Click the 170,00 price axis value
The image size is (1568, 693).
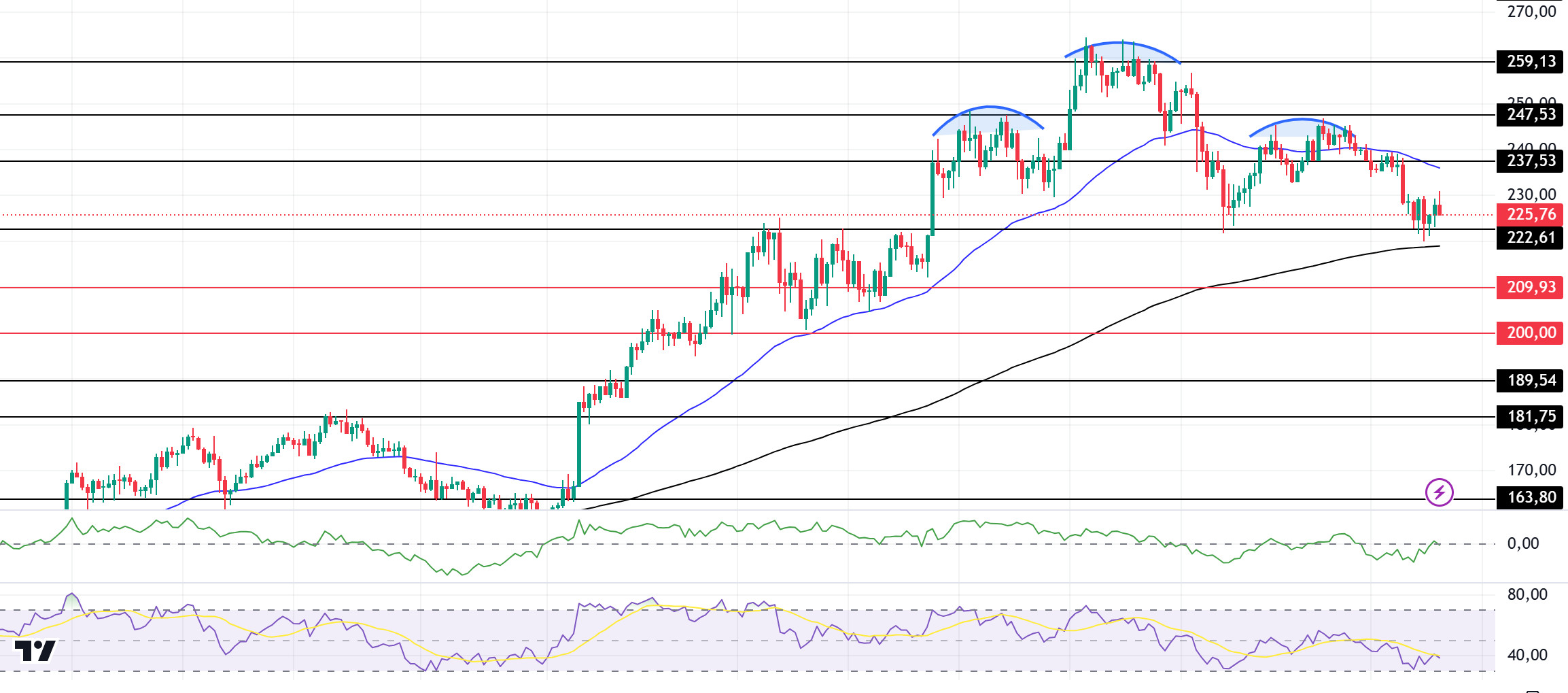click(x=1531, y=470)
